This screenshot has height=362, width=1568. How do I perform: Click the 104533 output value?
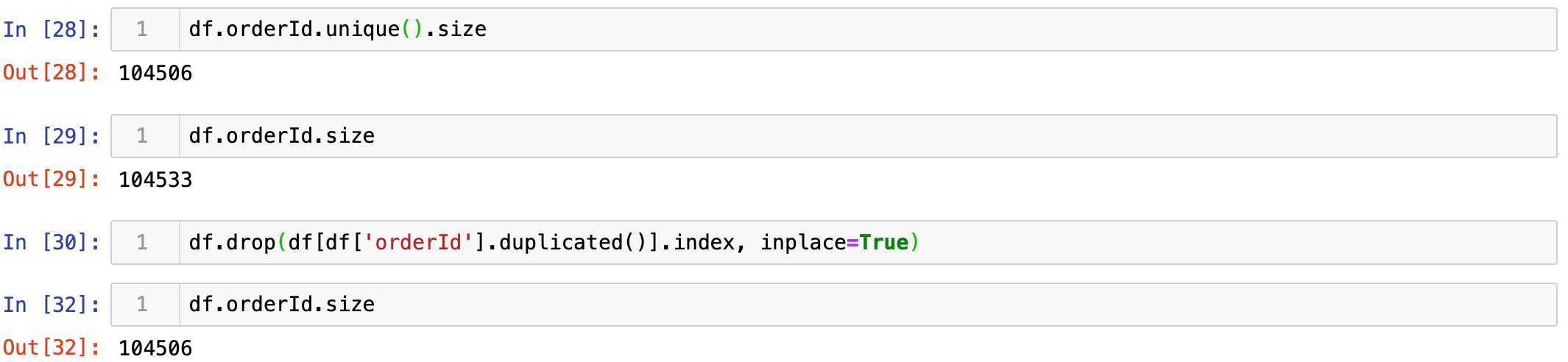click(155, 180)
